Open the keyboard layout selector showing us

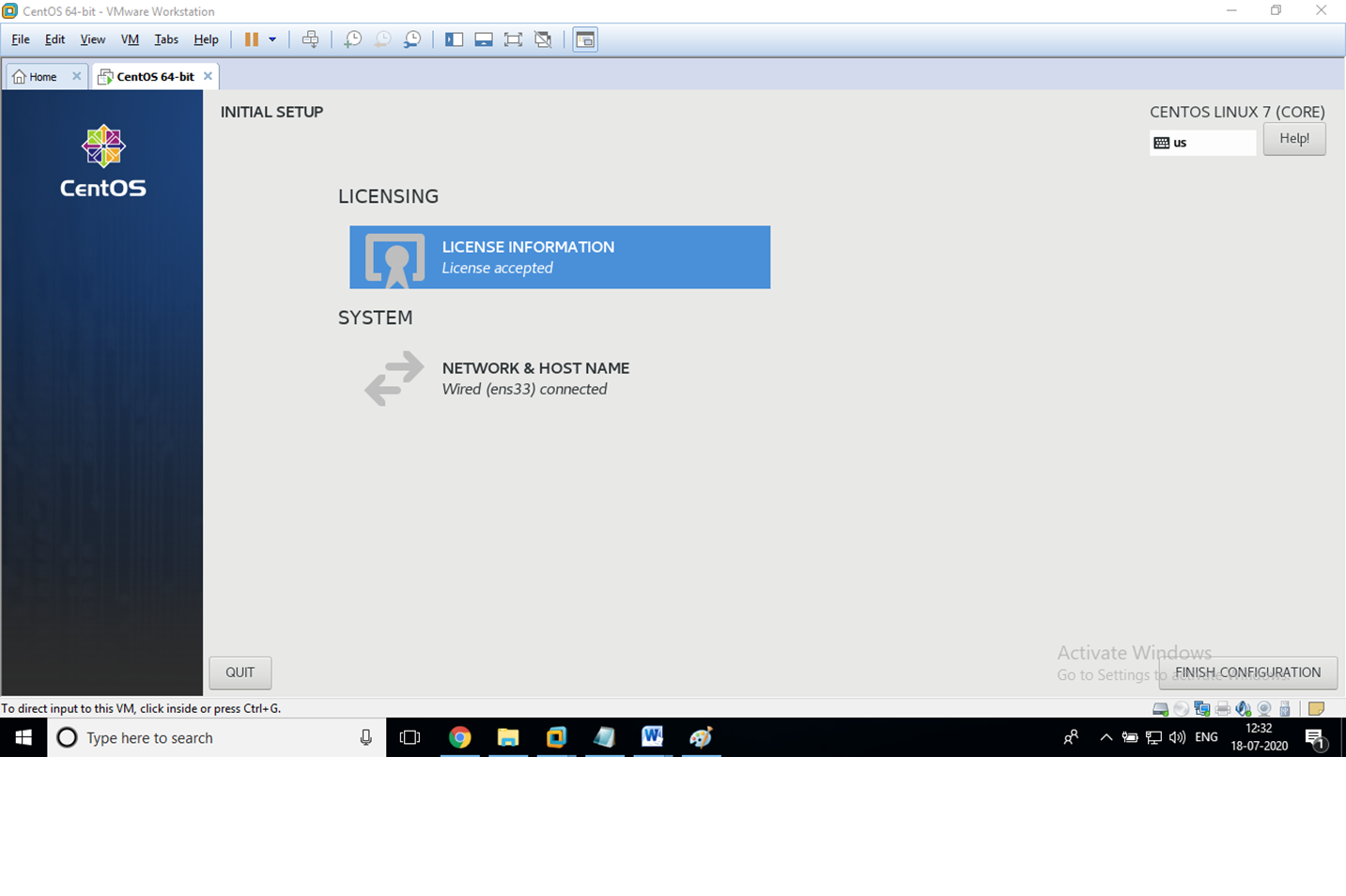pos(1202,142)
